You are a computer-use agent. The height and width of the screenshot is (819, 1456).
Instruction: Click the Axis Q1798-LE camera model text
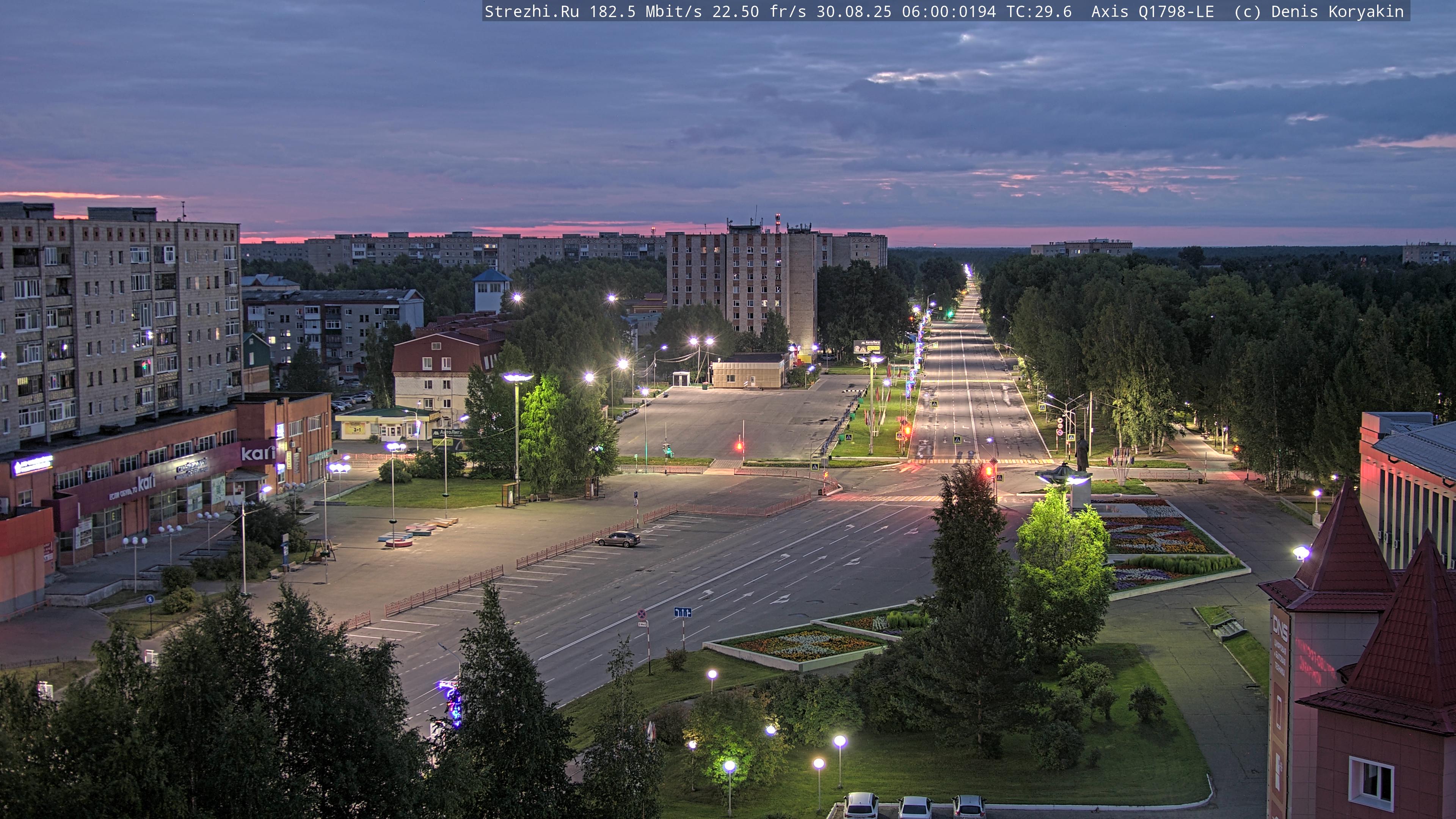click(1152, 11)
